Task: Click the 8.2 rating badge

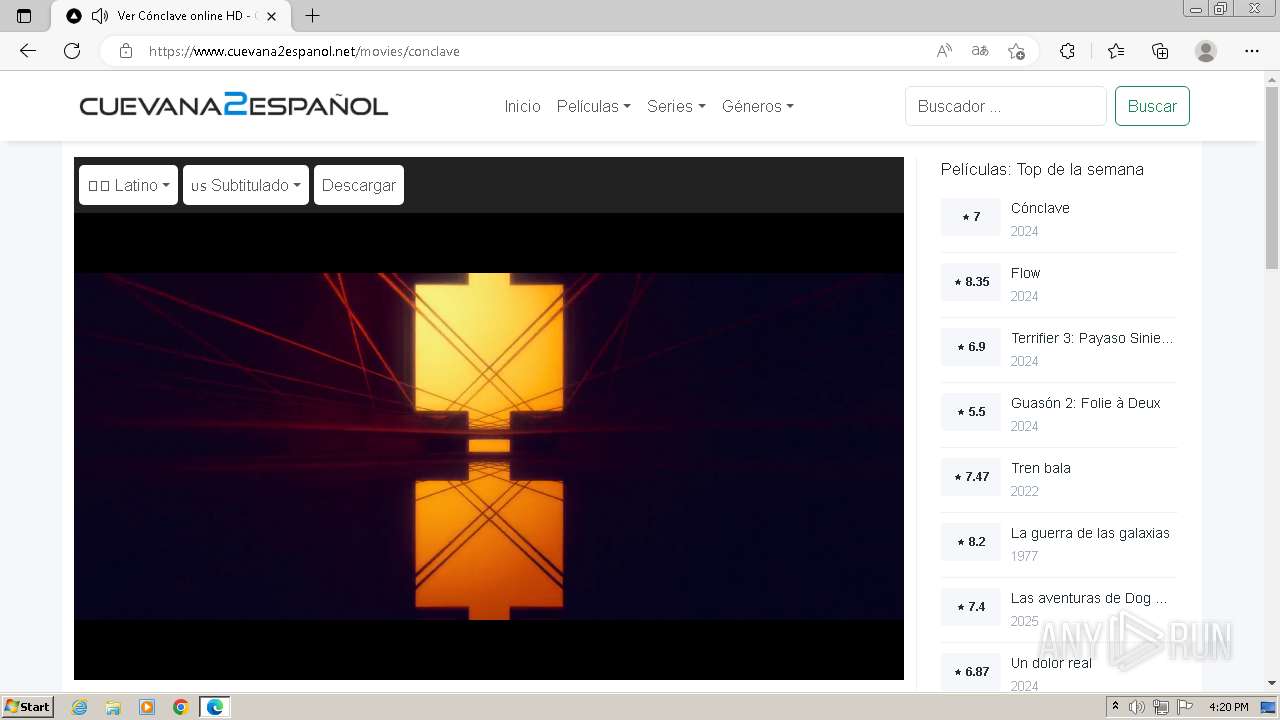Action: point(971,542)
